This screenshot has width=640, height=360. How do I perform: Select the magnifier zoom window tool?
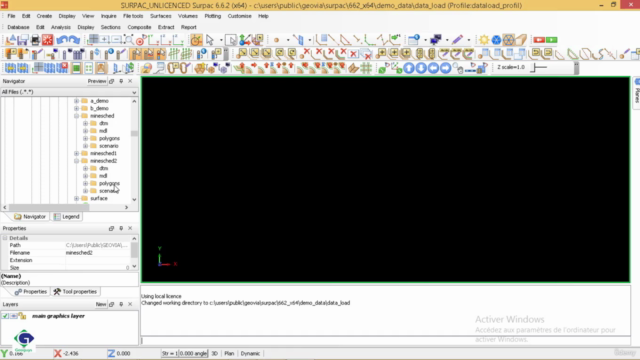[x=129, y=40]
